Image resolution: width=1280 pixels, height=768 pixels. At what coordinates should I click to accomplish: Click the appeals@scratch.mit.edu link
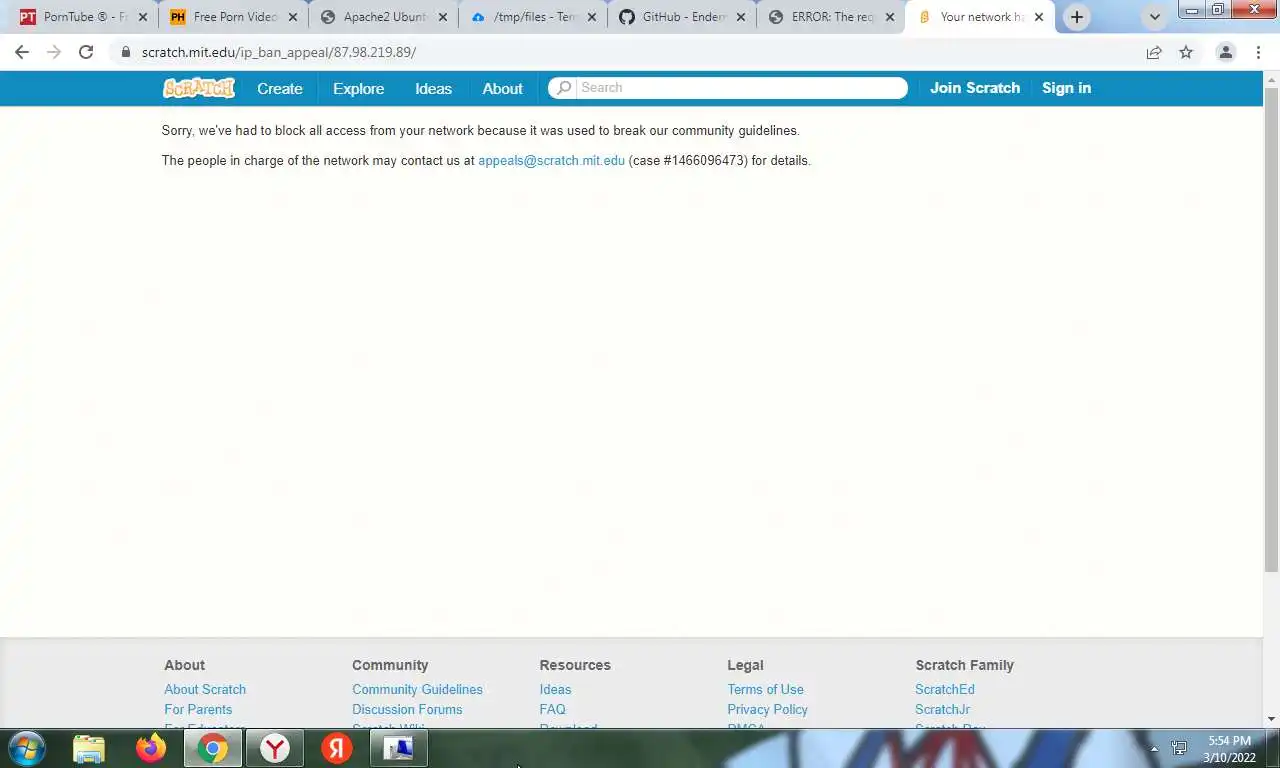pyautogui.click(x=551, y=160)
